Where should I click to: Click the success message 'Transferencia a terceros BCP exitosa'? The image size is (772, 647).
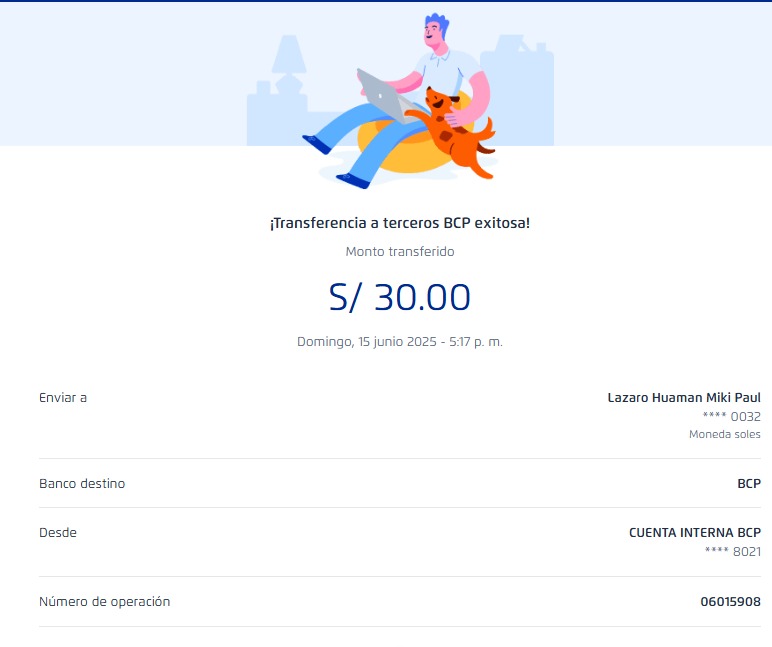[399, 223]
